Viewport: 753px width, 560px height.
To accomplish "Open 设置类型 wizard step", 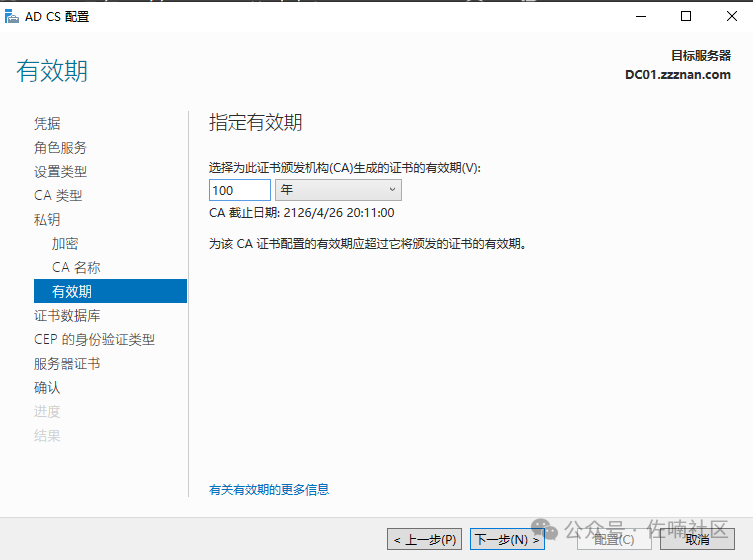I will point(60,171).
